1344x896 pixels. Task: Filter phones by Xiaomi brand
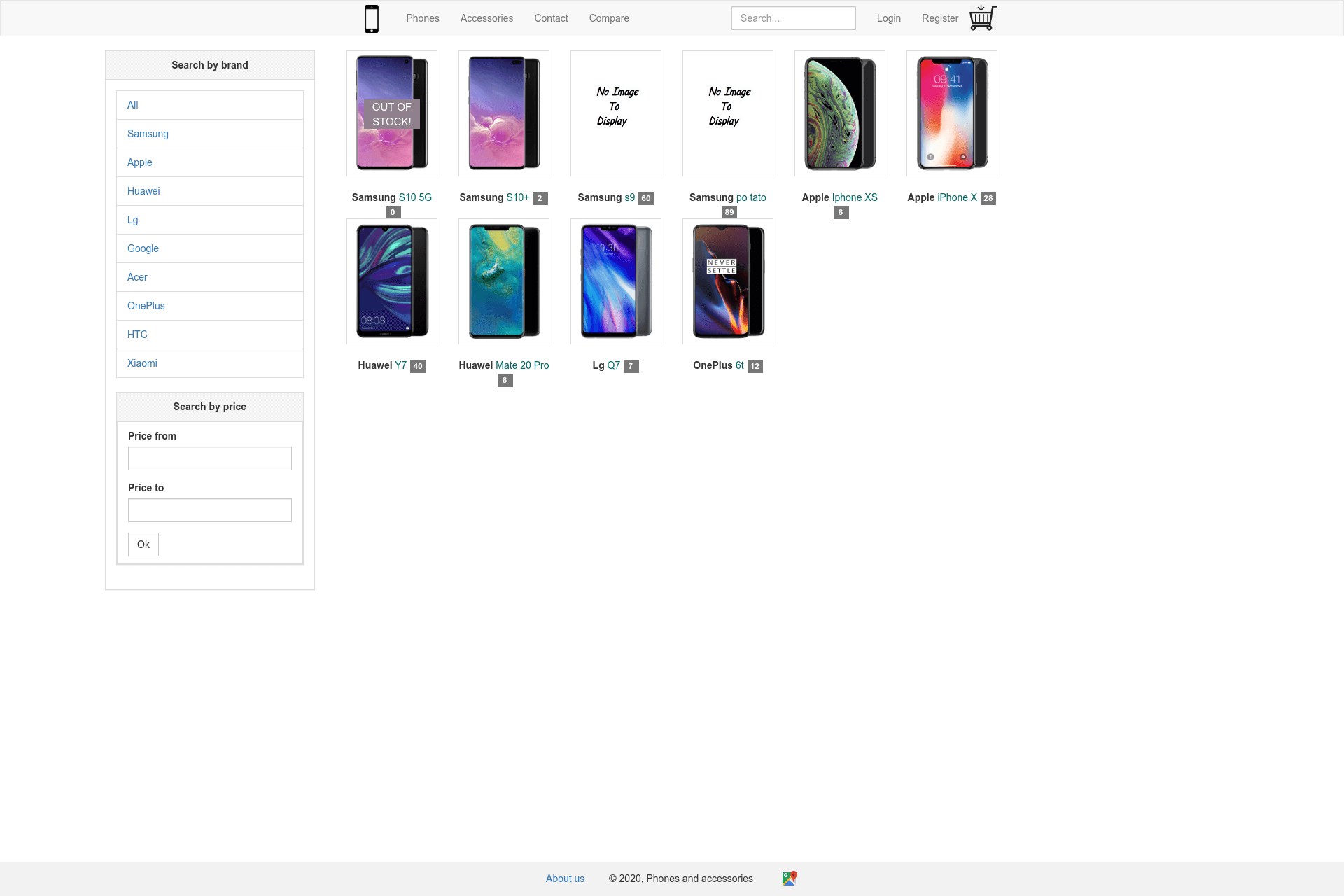[210, 363]
